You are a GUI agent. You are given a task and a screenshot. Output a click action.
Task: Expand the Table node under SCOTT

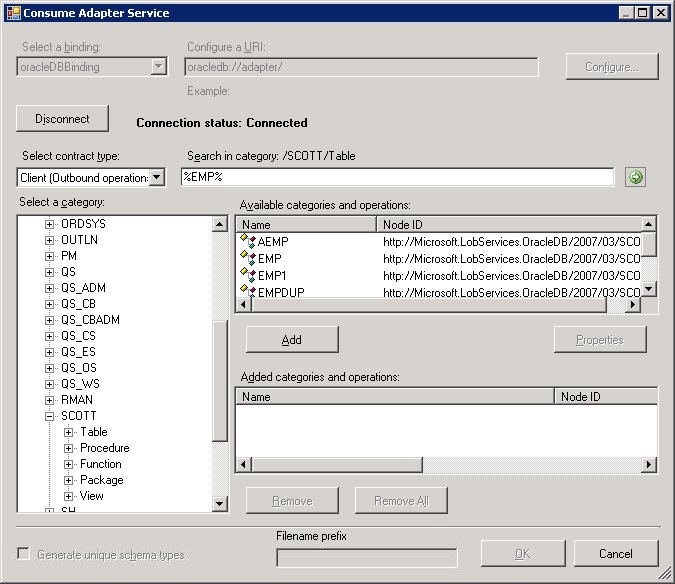tap(69, 432)
